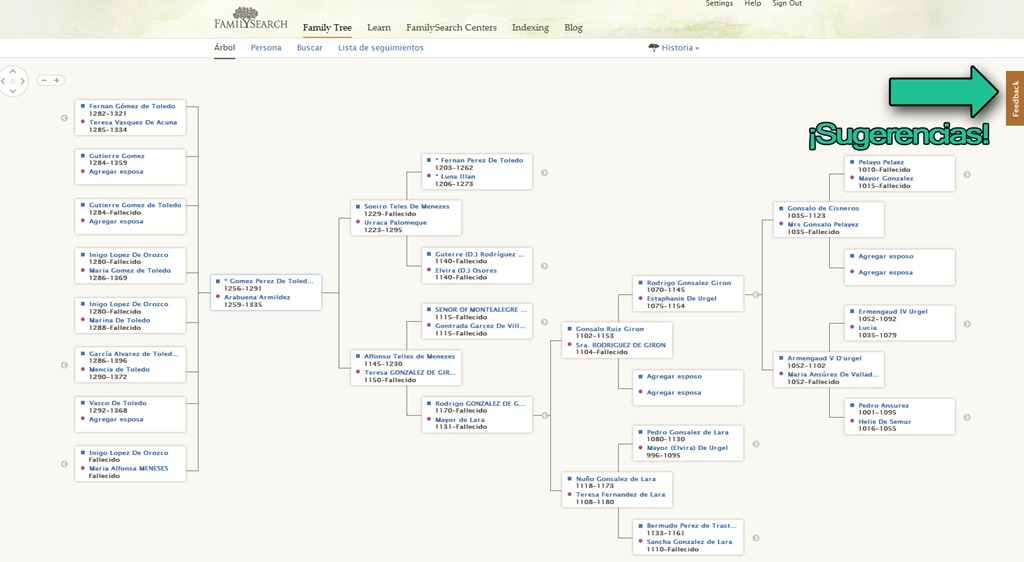
Task: Open Armengaud V D'urgel person
Action: pyautogui.click(x=824, y=358)
